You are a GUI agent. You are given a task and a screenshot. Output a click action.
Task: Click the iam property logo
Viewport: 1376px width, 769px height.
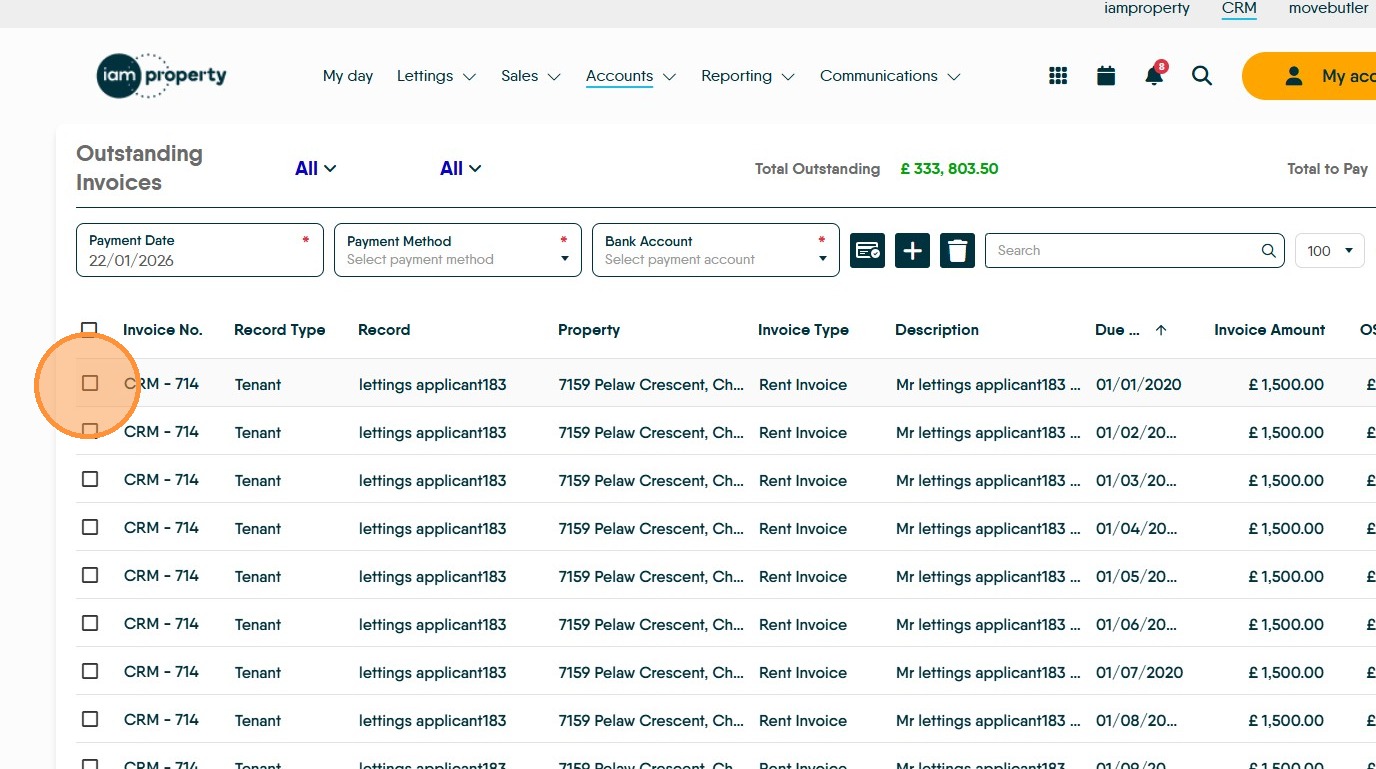162,76
